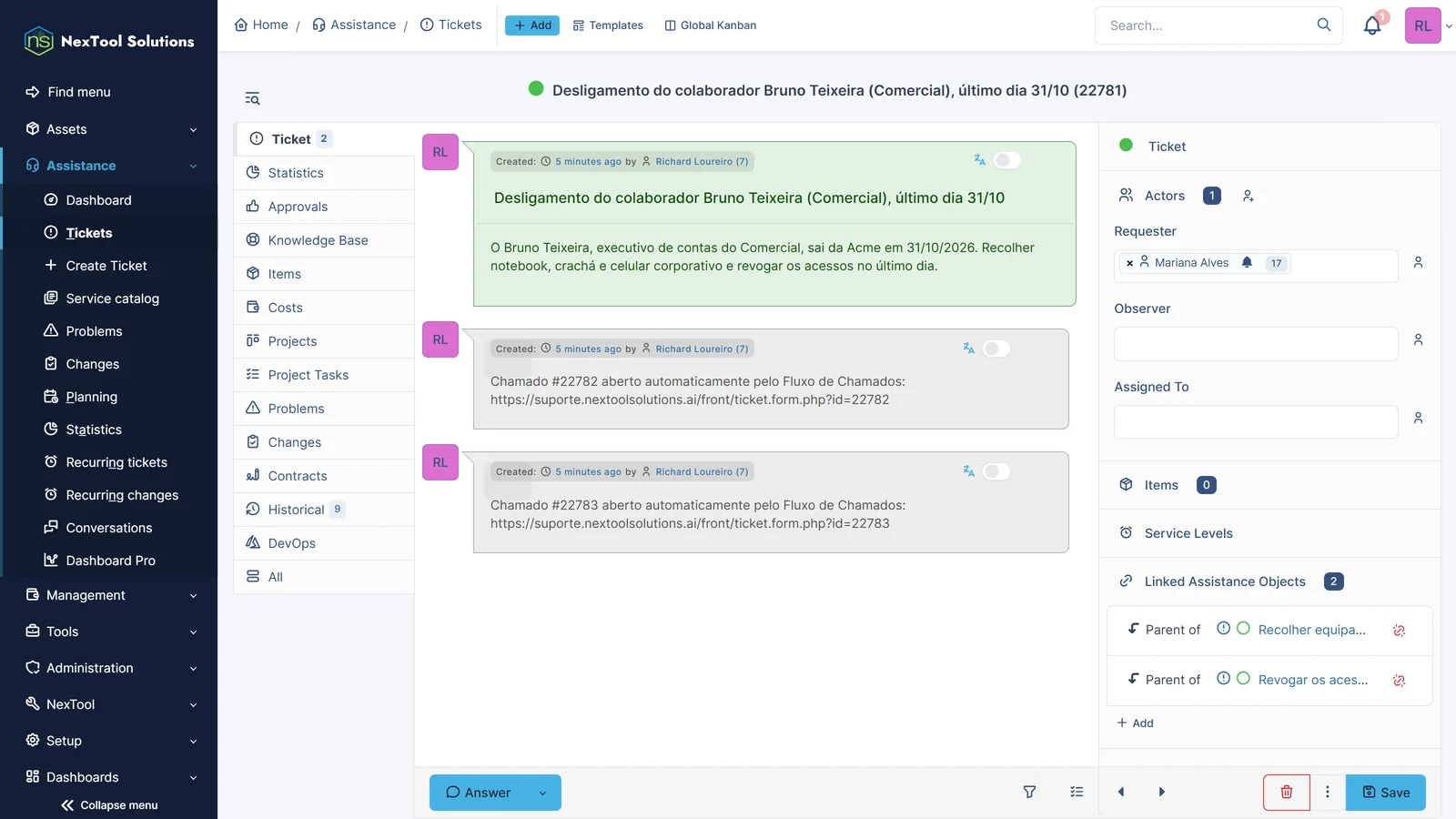
Task: Toggle the switch on ticket description
Action: click(x=1007, y=160)
